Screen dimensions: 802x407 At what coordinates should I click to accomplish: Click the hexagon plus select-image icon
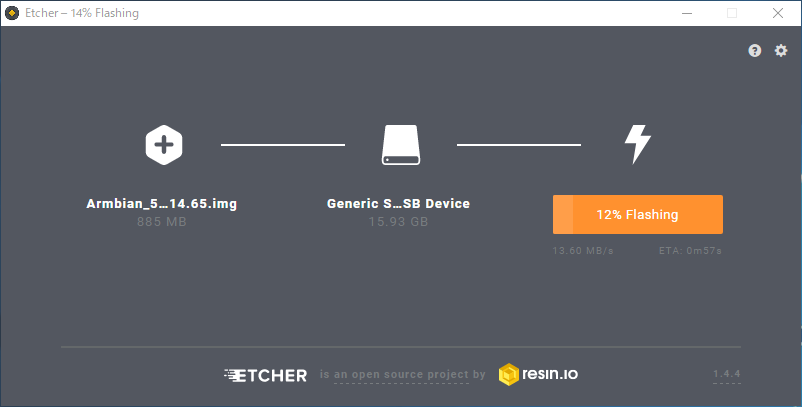pyautogui.click(x=164, y=145)
